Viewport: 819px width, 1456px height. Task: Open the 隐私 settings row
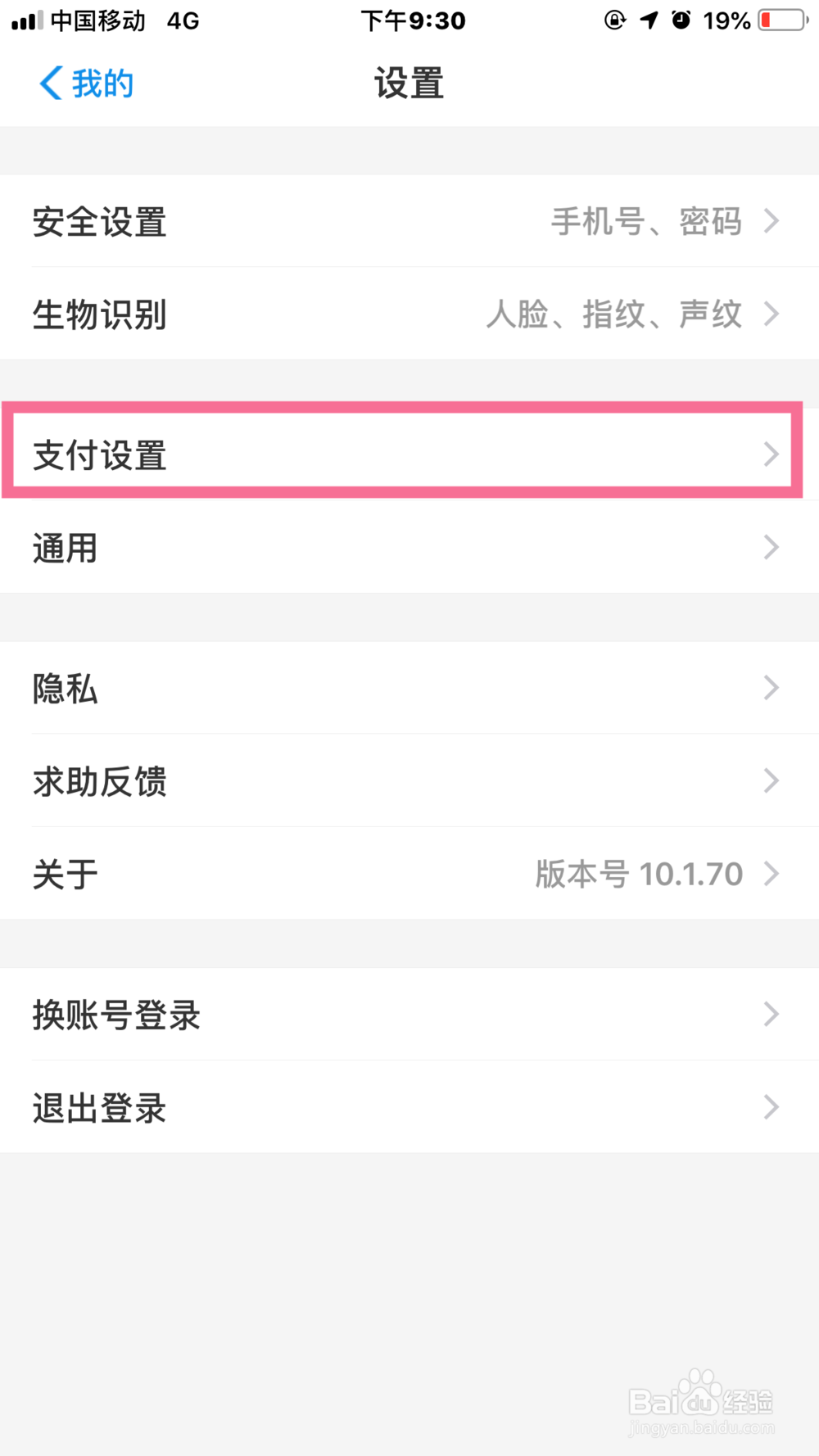(409, 688)
